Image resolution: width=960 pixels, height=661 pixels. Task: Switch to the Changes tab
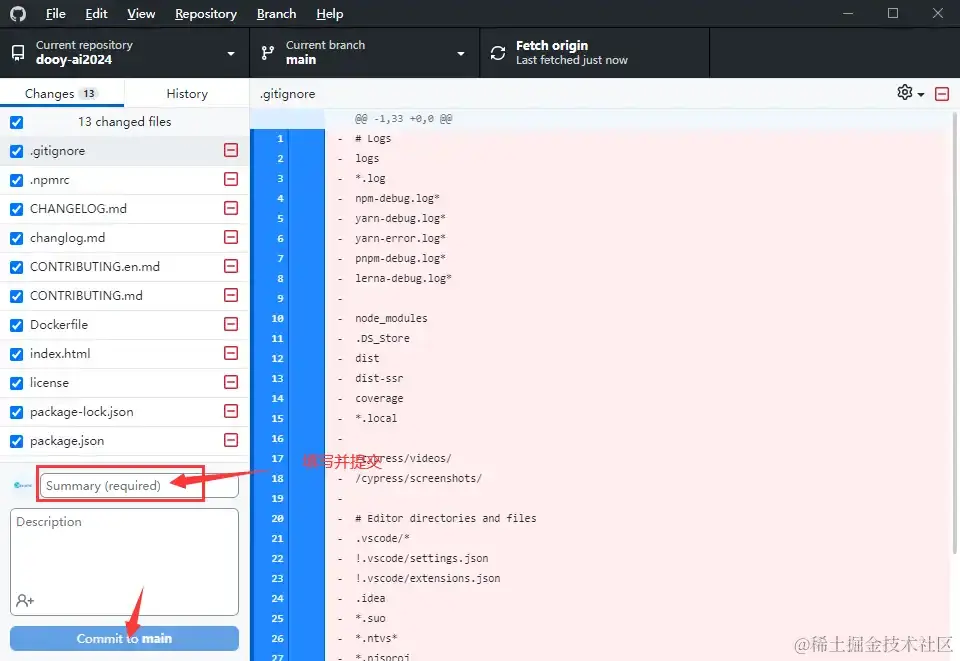[x=62, y=93]
